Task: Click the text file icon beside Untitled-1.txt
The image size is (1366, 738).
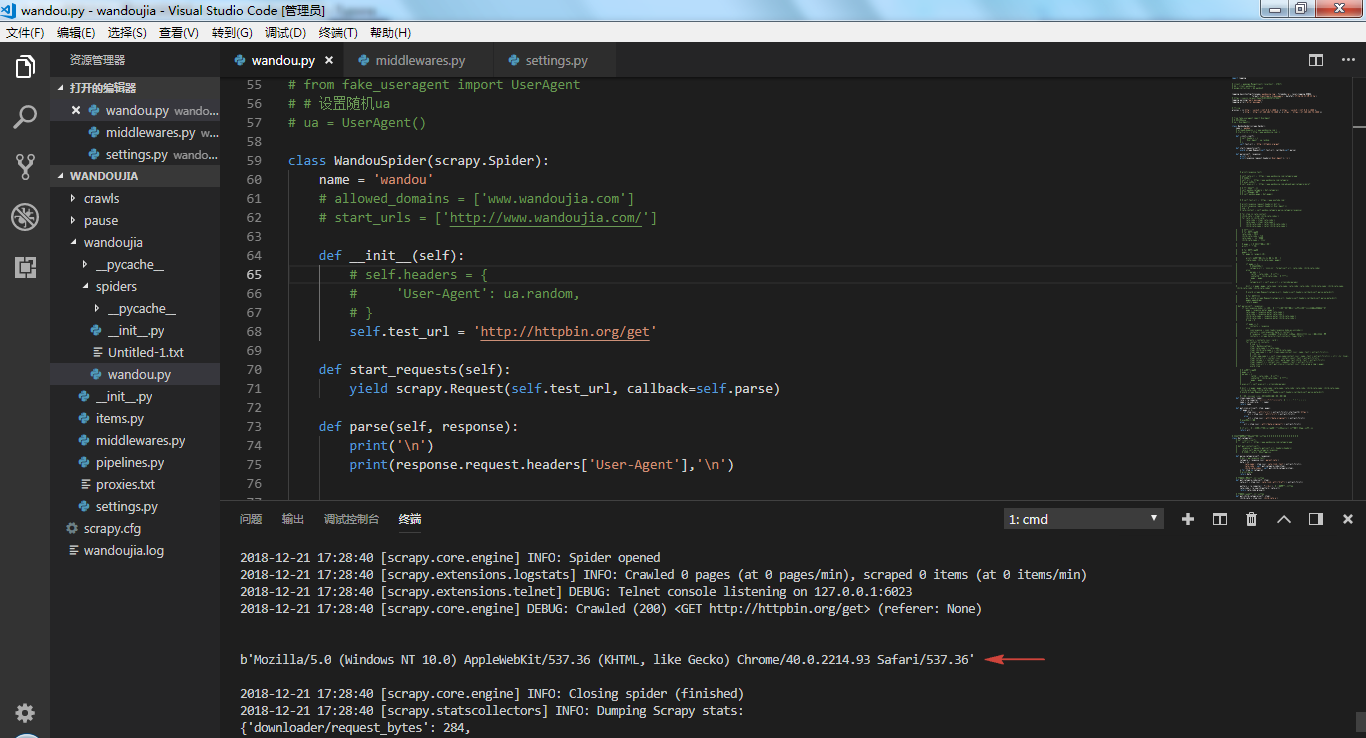Action: pyautogui.click(x=97, y=352)
